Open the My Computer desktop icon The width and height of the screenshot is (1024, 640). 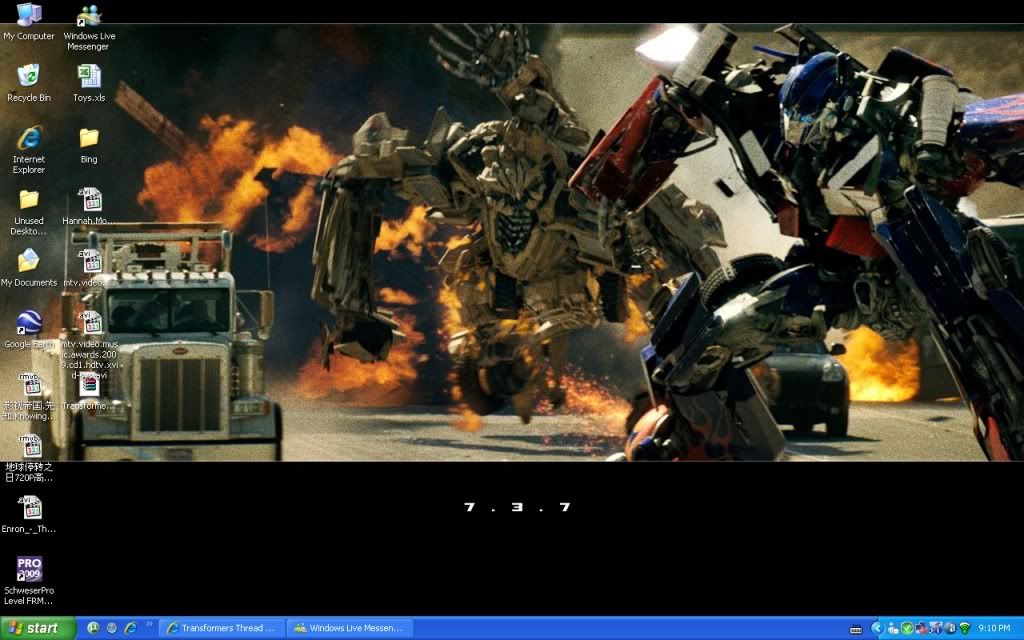[x=29, y=15]
